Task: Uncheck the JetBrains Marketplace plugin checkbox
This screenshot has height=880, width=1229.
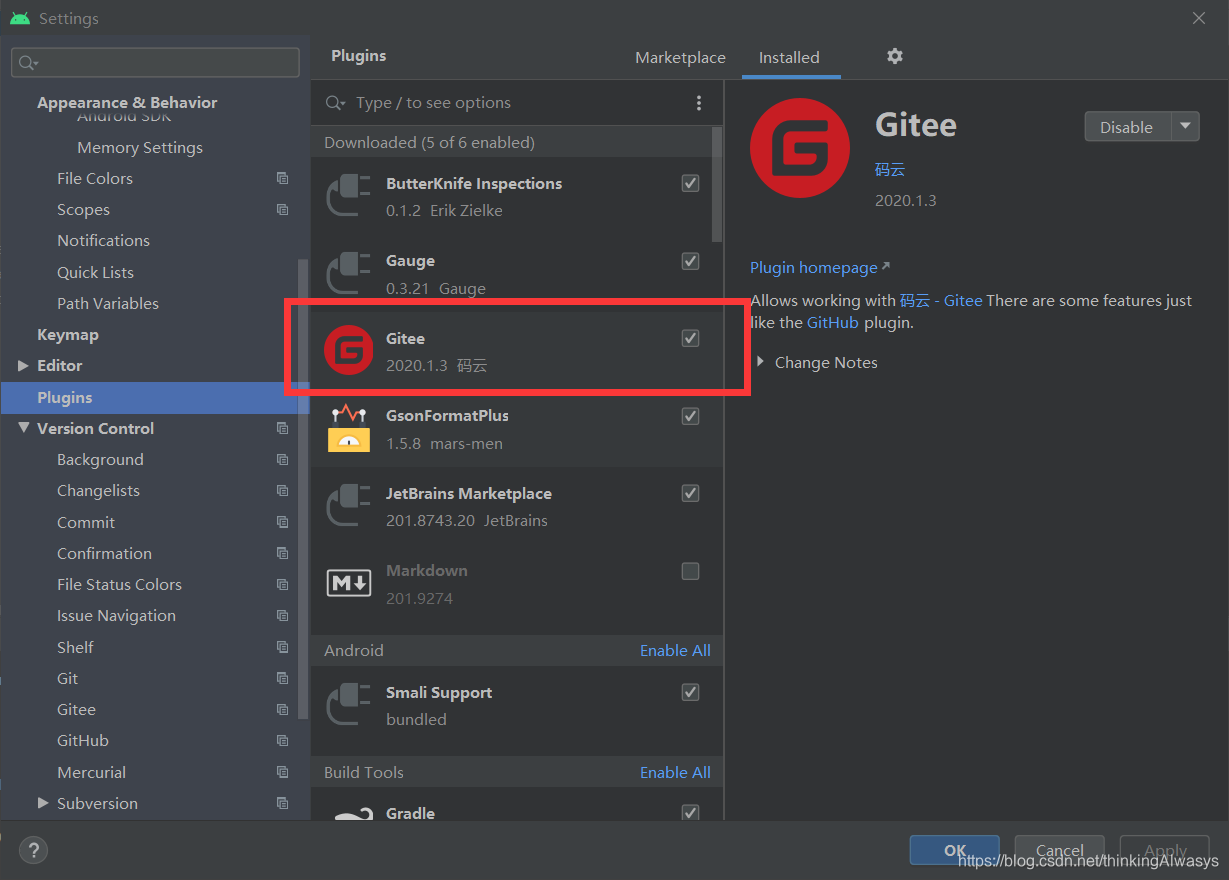Action: coord(690,493)
